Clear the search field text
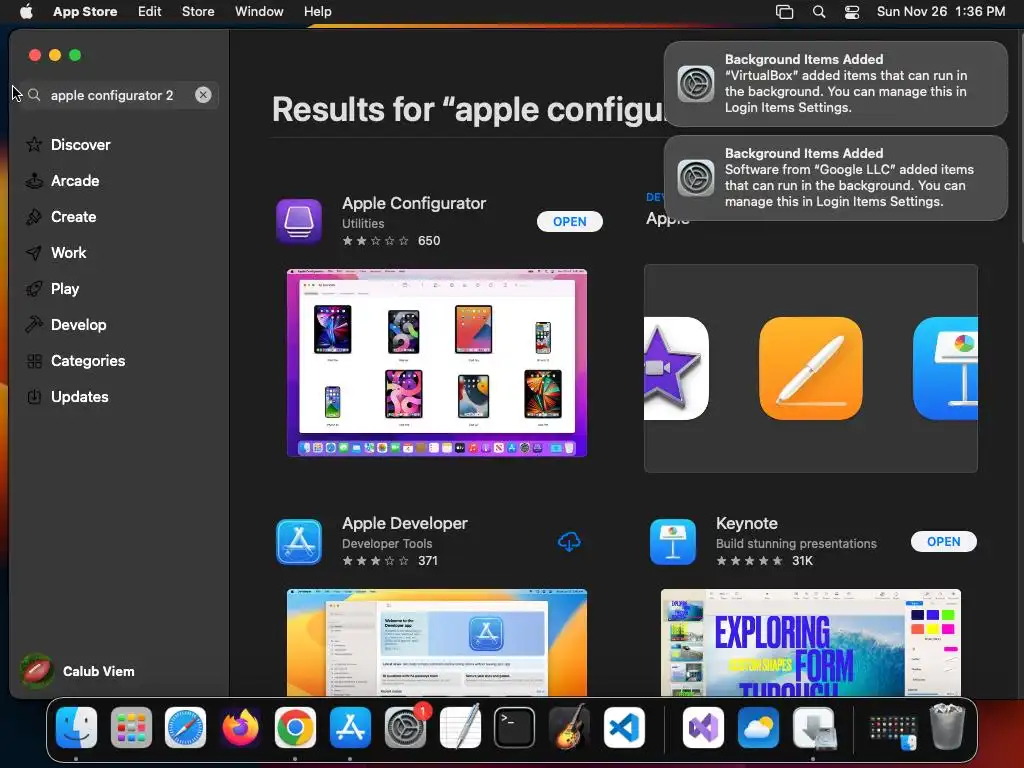Viewport: 1024px width, 768px height. point(203,95)
